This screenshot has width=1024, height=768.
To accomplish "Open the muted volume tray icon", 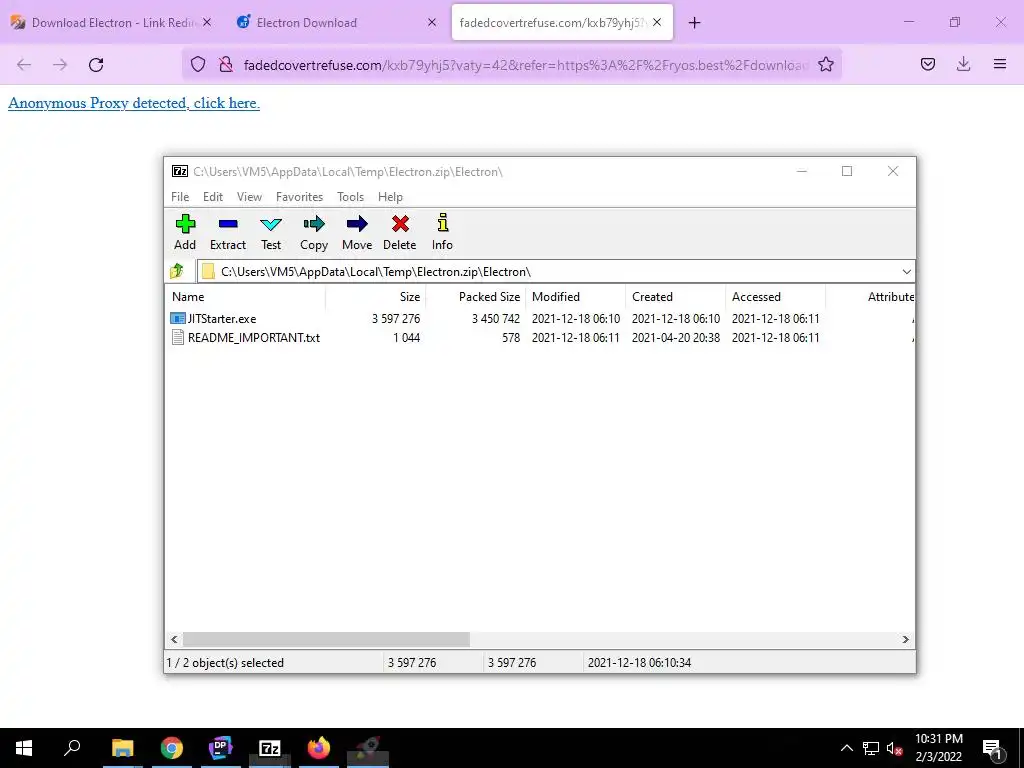I will [x=894, y=748].
